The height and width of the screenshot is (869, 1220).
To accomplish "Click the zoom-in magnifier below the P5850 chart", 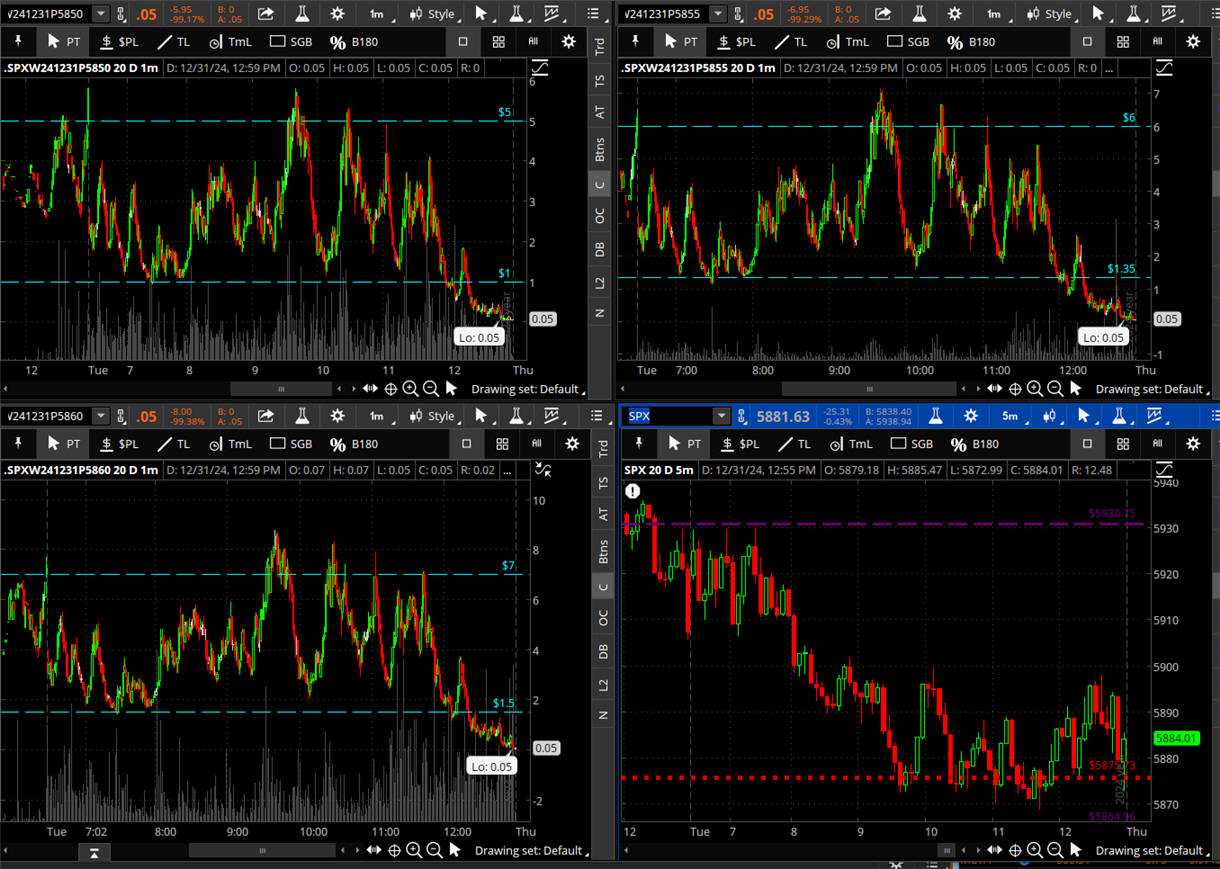I will pos(410,389).
